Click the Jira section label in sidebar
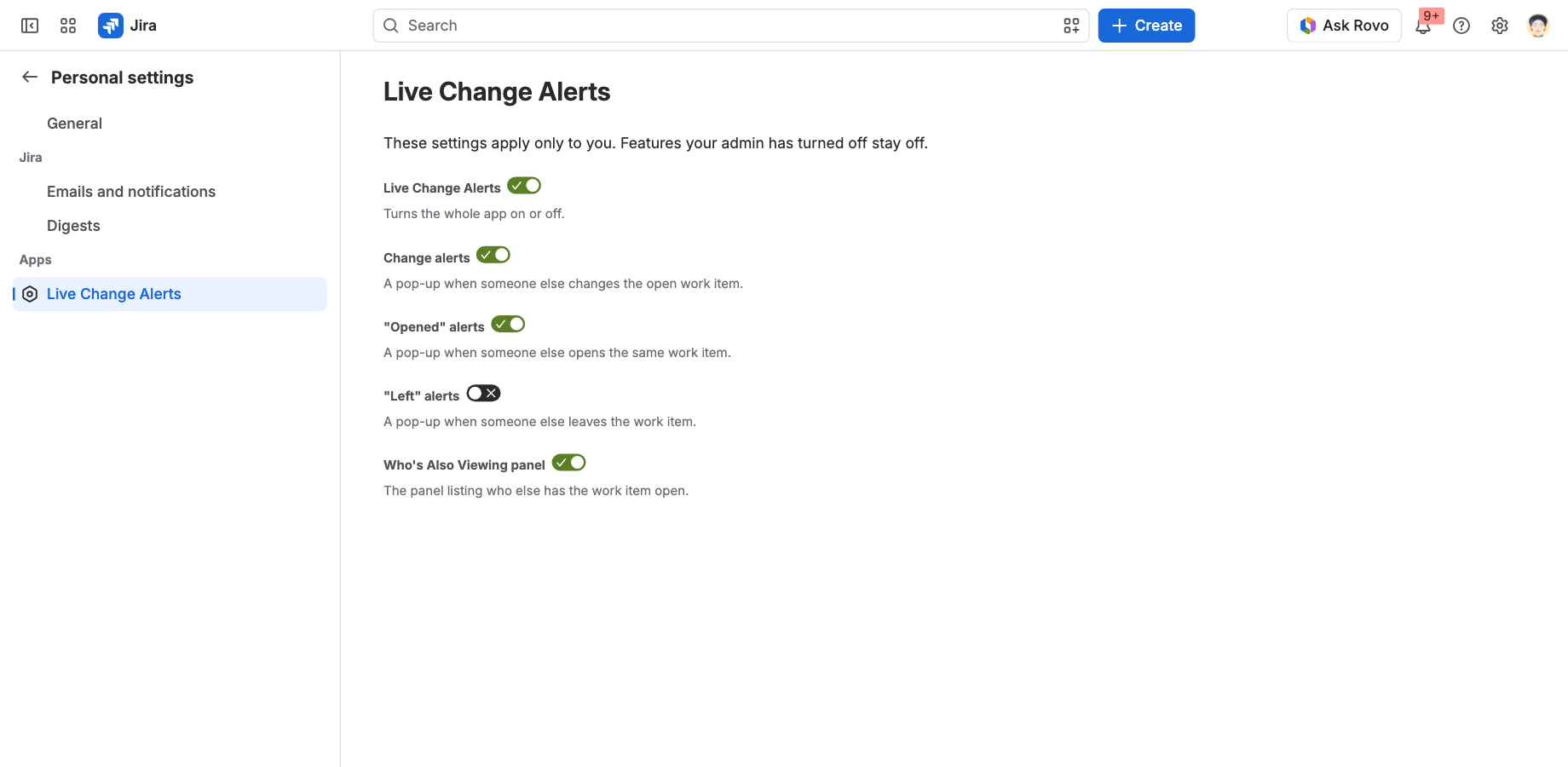The image size is (1568, 767). (31, 158)
